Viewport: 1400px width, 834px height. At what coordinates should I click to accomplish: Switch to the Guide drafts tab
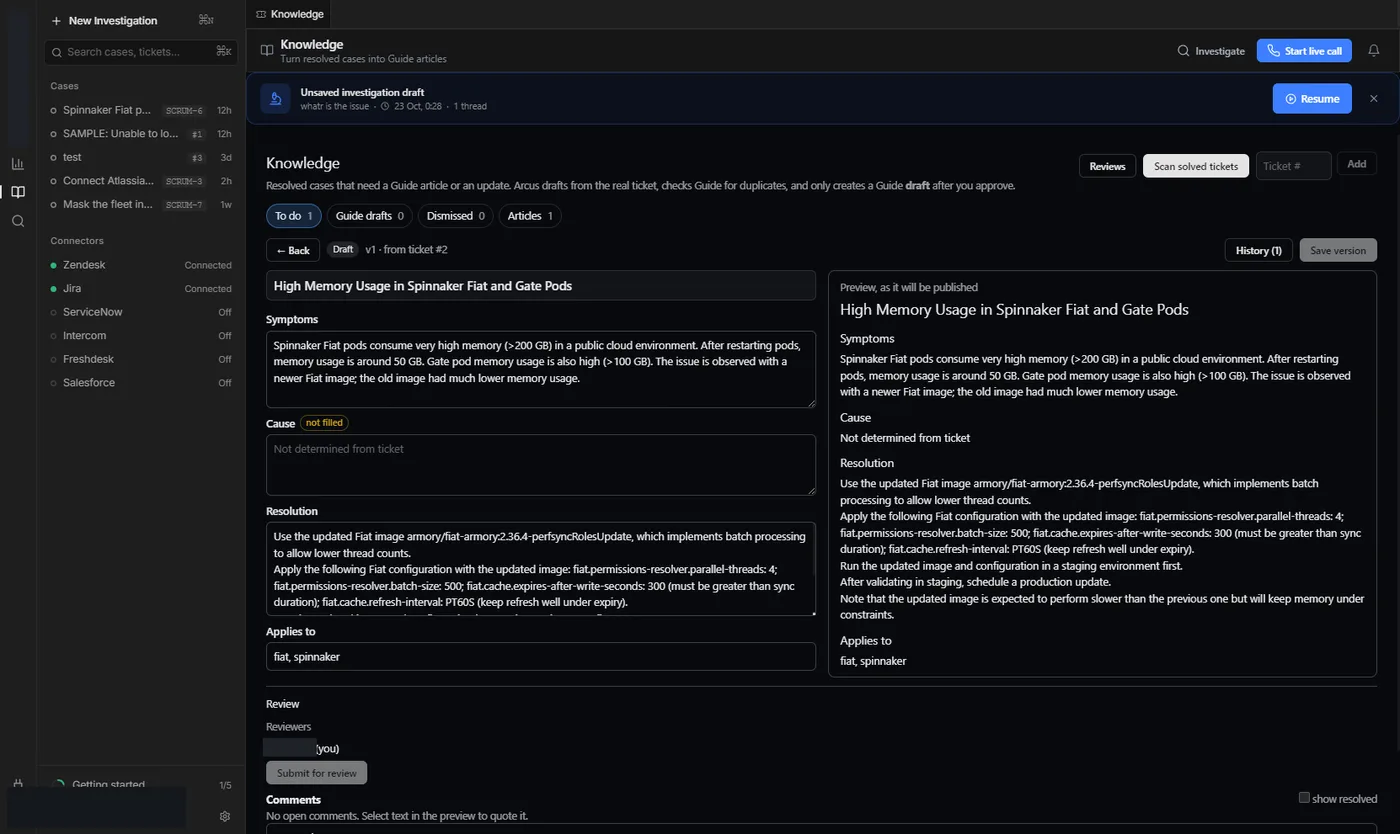tap(370, 216)
